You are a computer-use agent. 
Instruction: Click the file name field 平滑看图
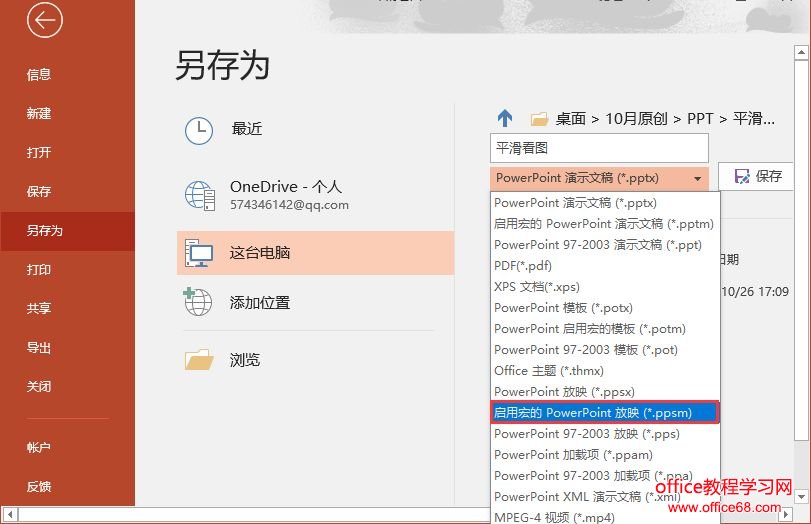(599, 148)
